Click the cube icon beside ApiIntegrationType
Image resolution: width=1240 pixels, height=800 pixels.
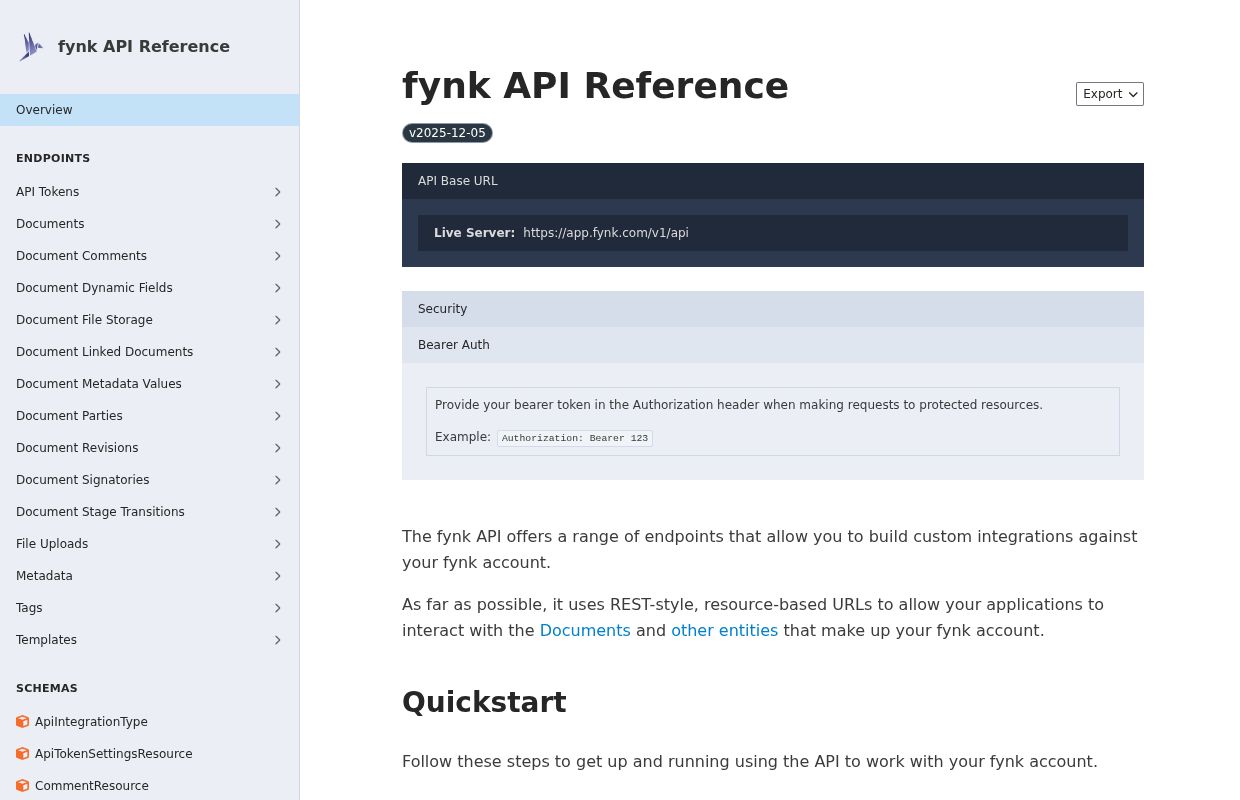coord(23,721)
